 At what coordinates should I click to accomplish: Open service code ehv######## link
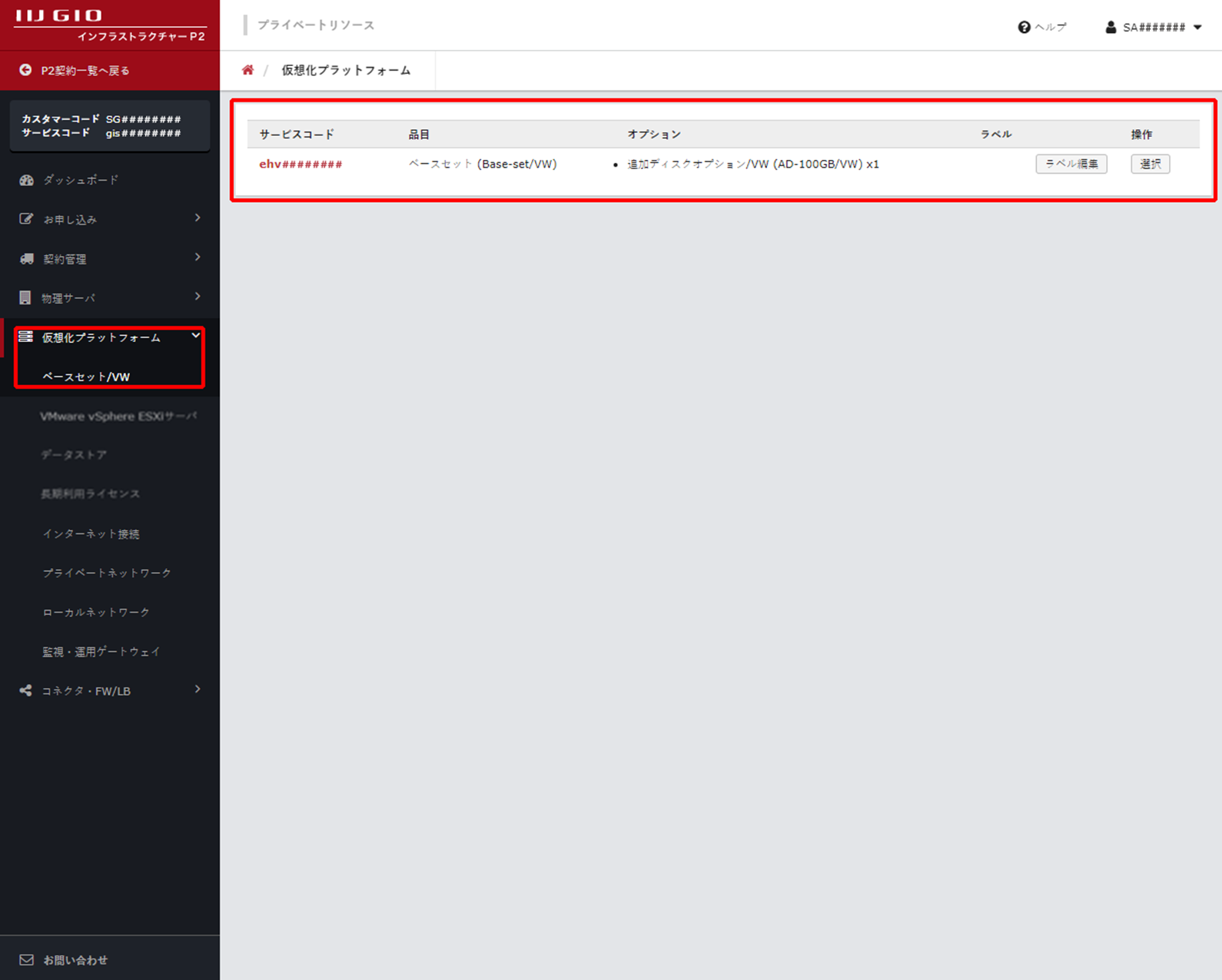(x=301, y=164)
